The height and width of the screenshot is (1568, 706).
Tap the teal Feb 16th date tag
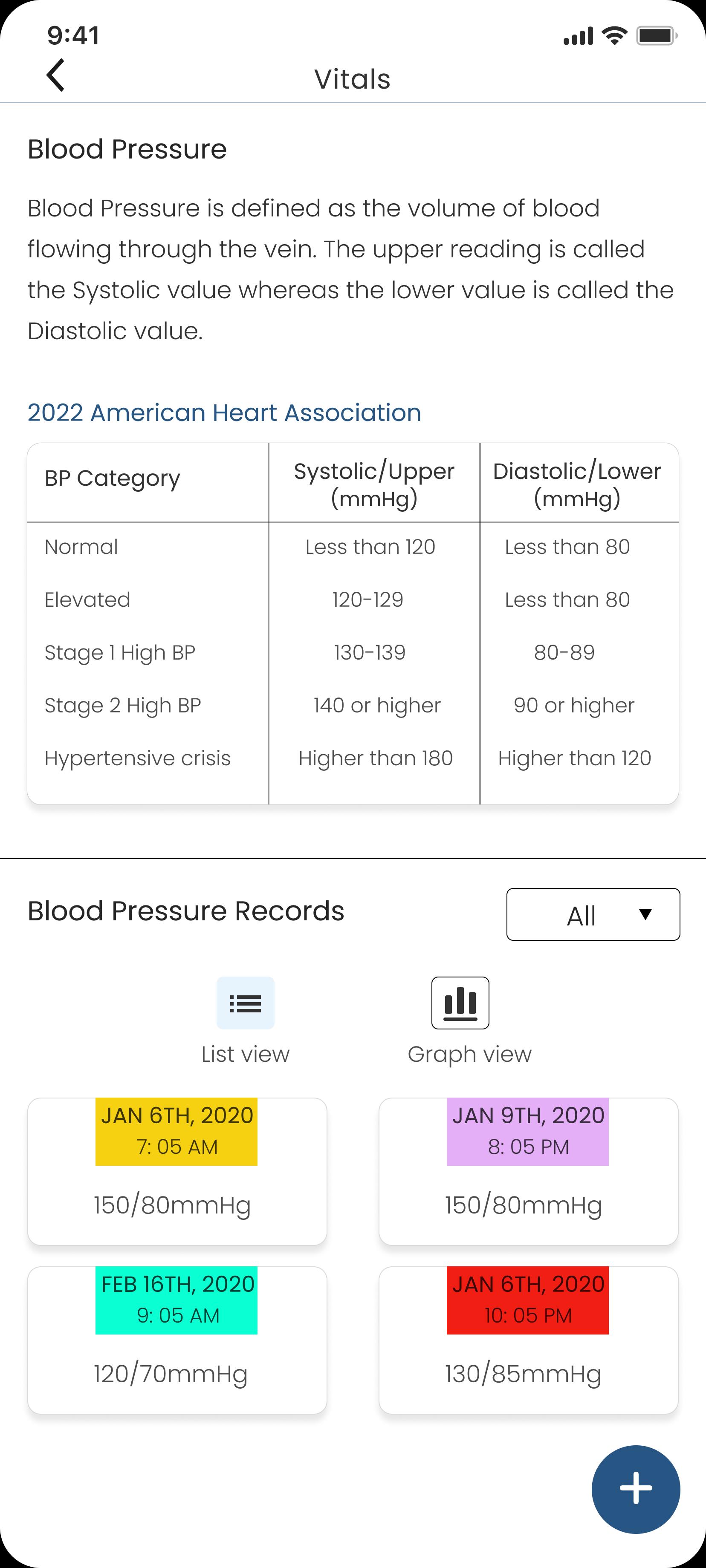pyautogui.click(x=176, y=1300)
